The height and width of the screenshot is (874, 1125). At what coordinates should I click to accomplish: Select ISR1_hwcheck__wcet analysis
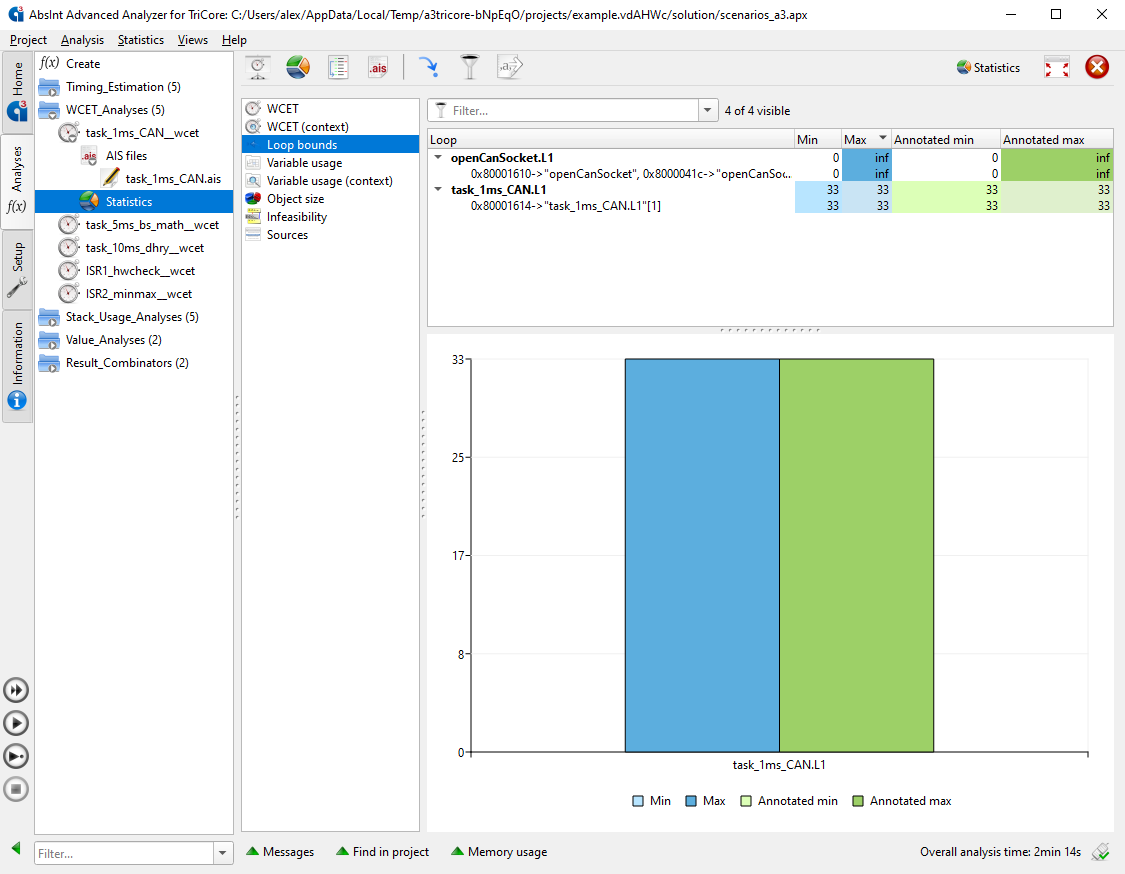(x=140, y=271)
